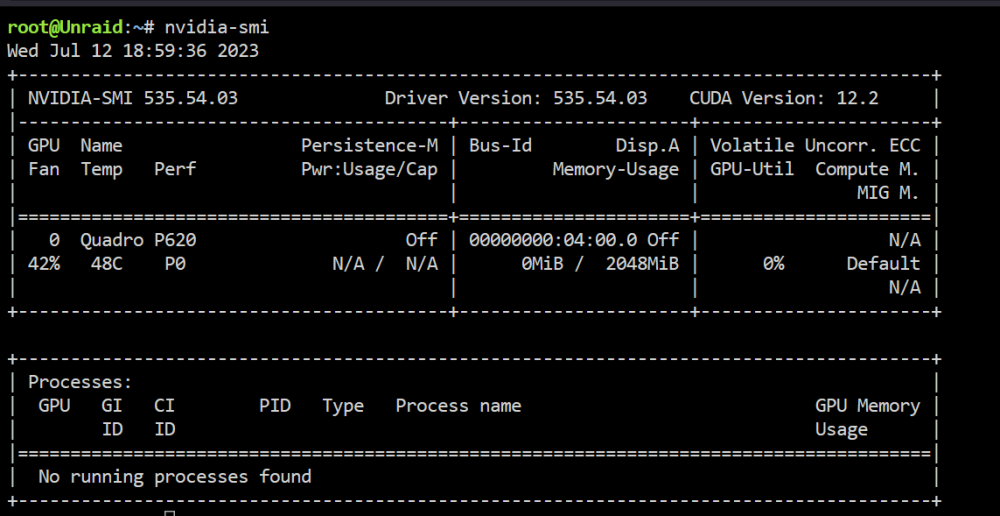The width and height of the screenshot is (1000, 516).
Task: Click the No running processes found message
Action: pyautogui.click(x=175, y=476)
